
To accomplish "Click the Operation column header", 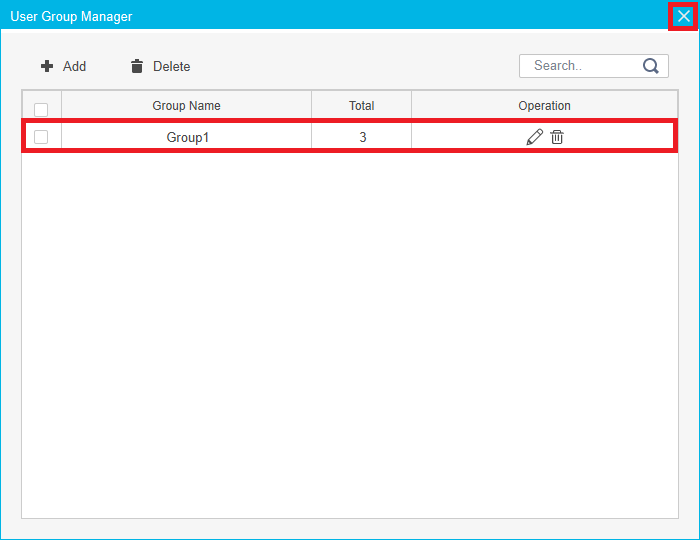I will [x=544, y=106].
